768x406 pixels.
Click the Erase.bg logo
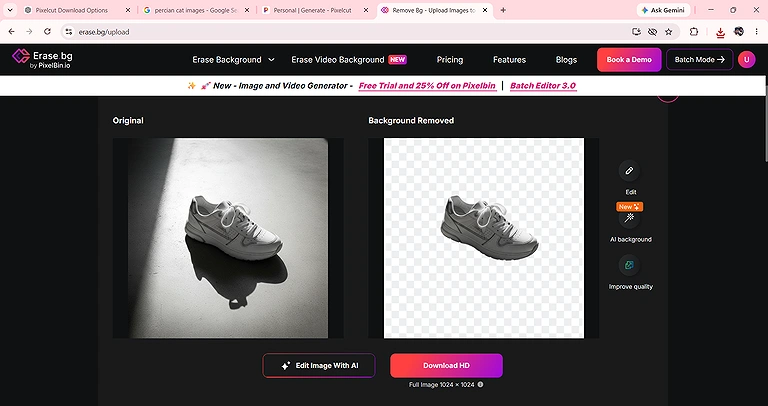click(x=42, y=59)
